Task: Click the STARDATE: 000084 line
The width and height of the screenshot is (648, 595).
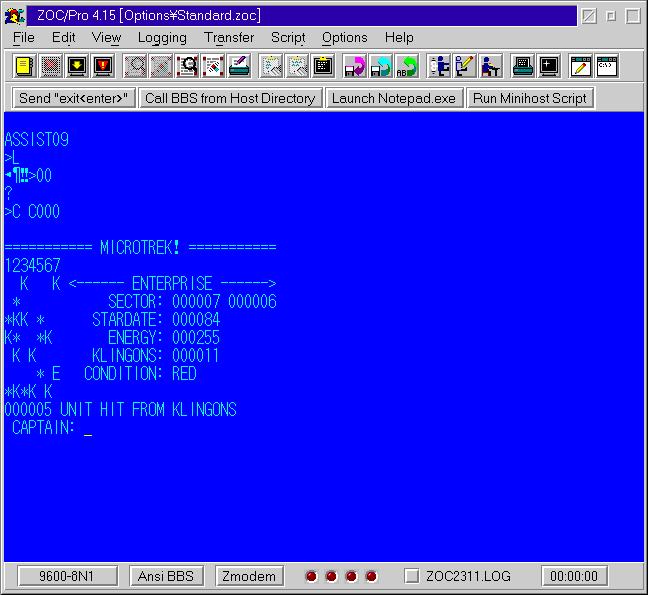Action: [x=156, y=319]
